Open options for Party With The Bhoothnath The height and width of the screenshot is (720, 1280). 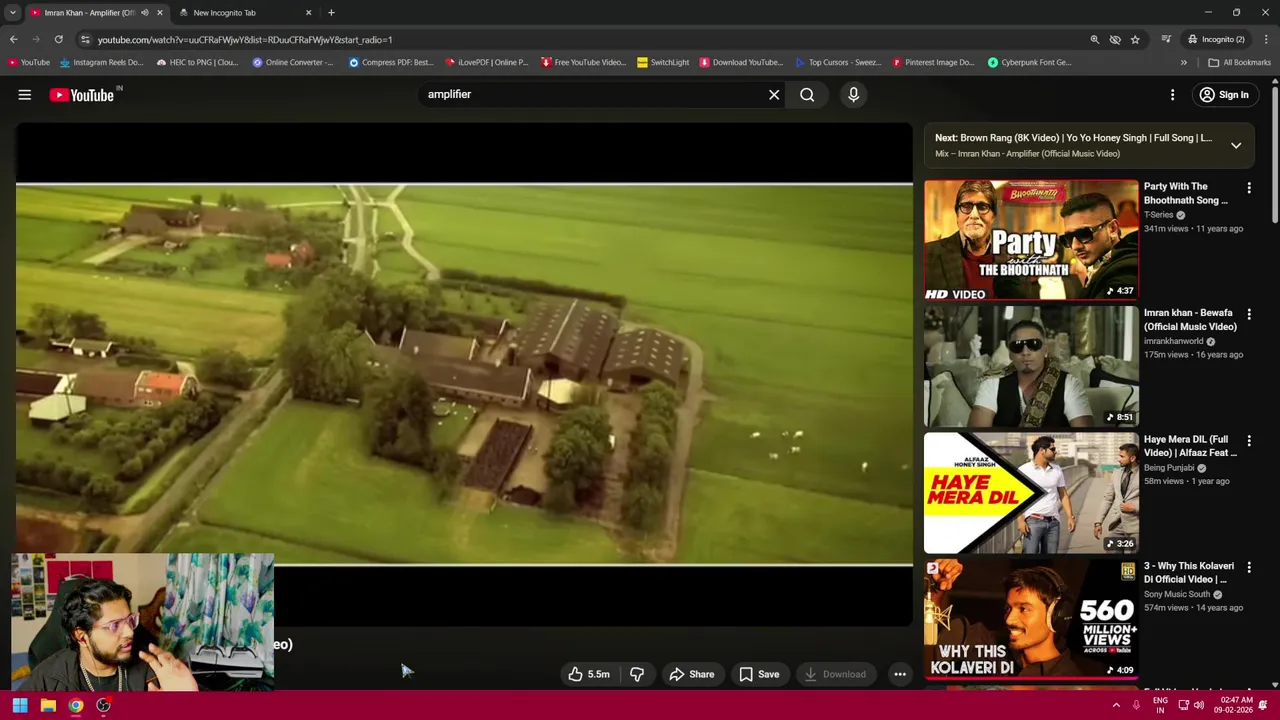click(1248, 188)
